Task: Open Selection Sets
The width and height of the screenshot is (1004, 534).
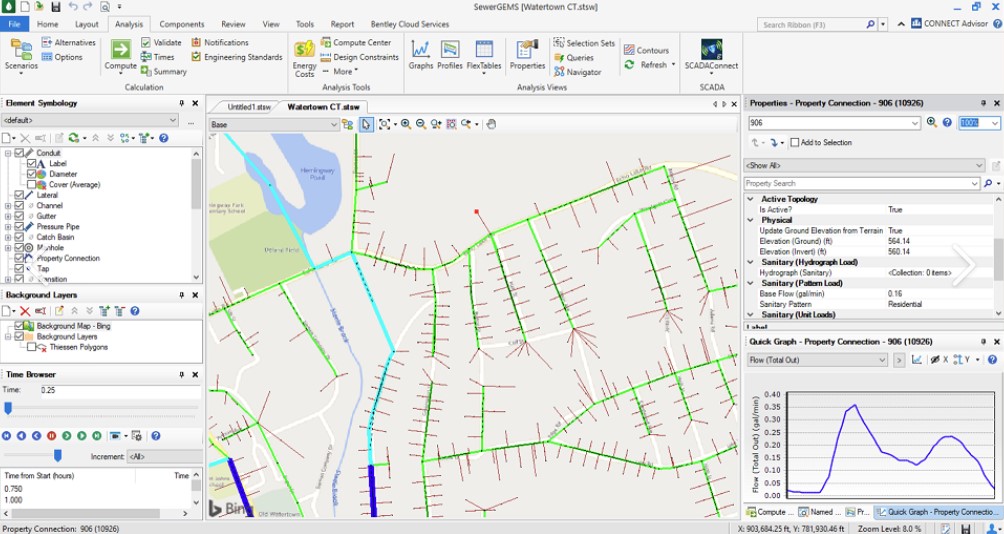Action: [x=584, y=43]
